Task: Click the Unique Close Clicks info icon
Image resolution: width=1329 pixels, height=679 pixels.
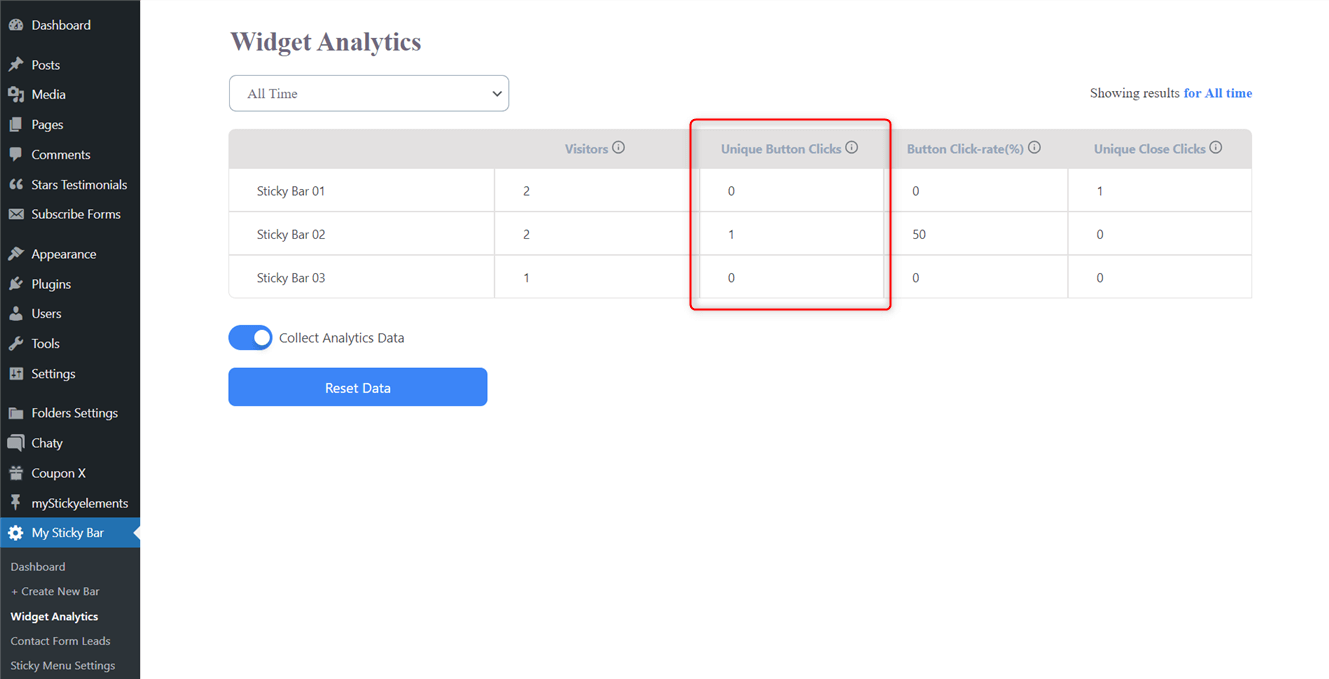Action: 1215,146
